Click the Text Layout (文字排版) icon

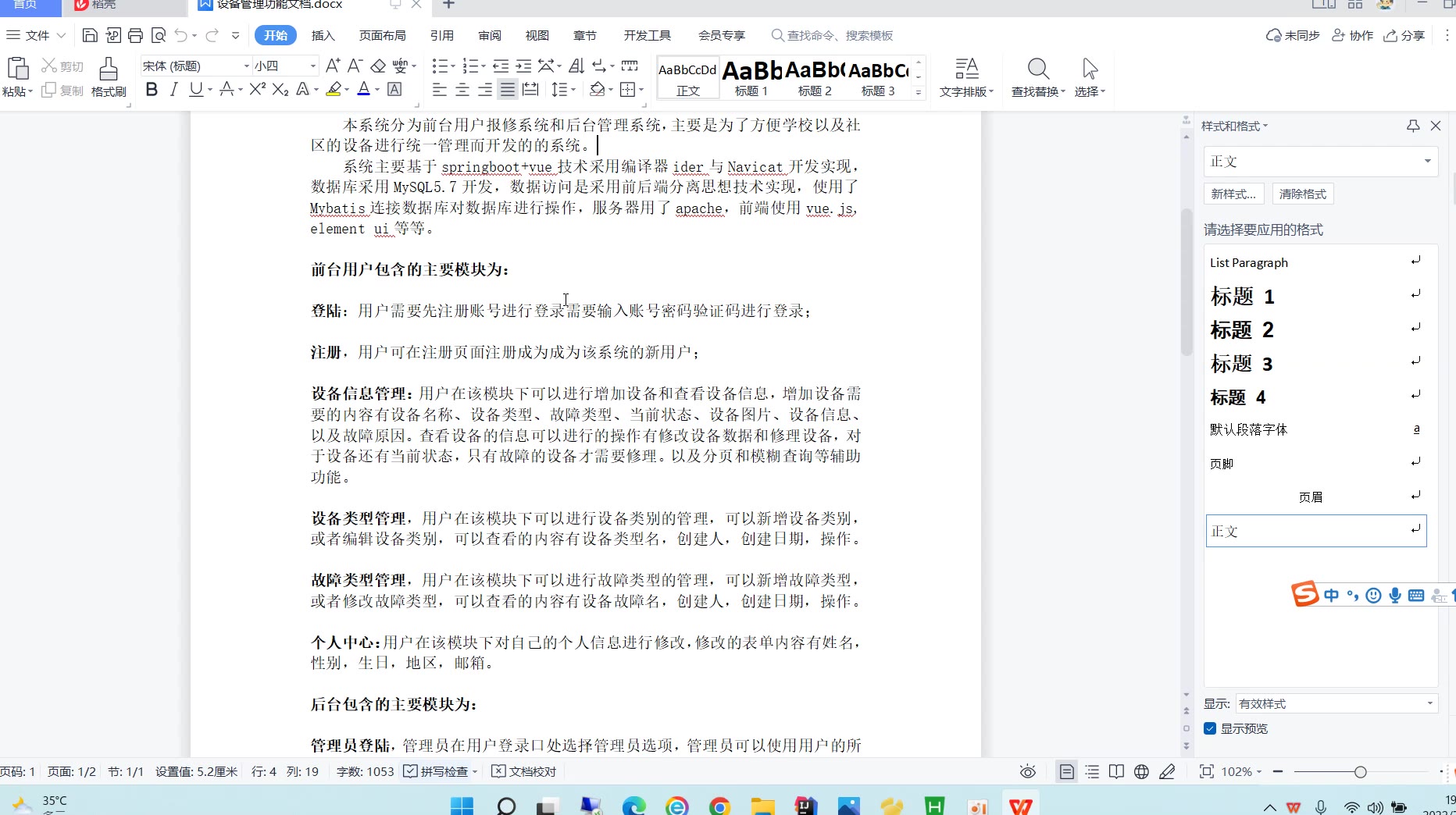click(x=967, y=69)
